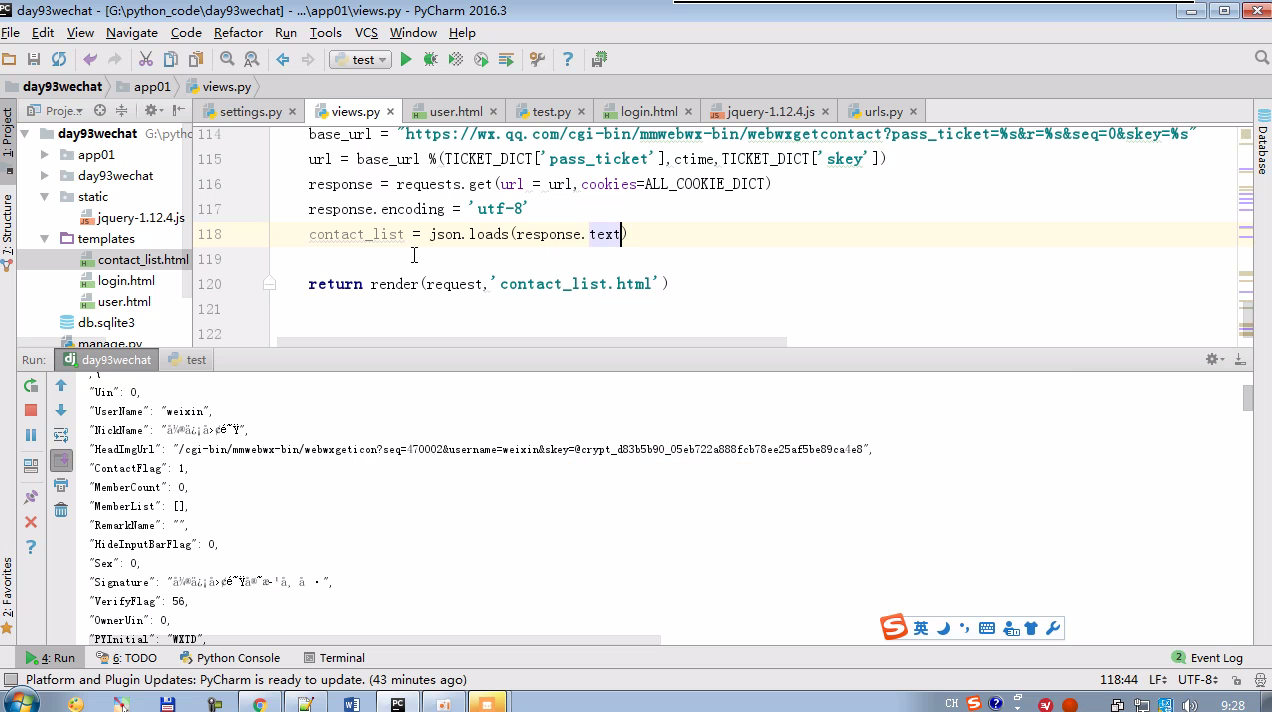Toggle the Project tool window side tab
The image size is (1272, 712).
pos(8,132)
